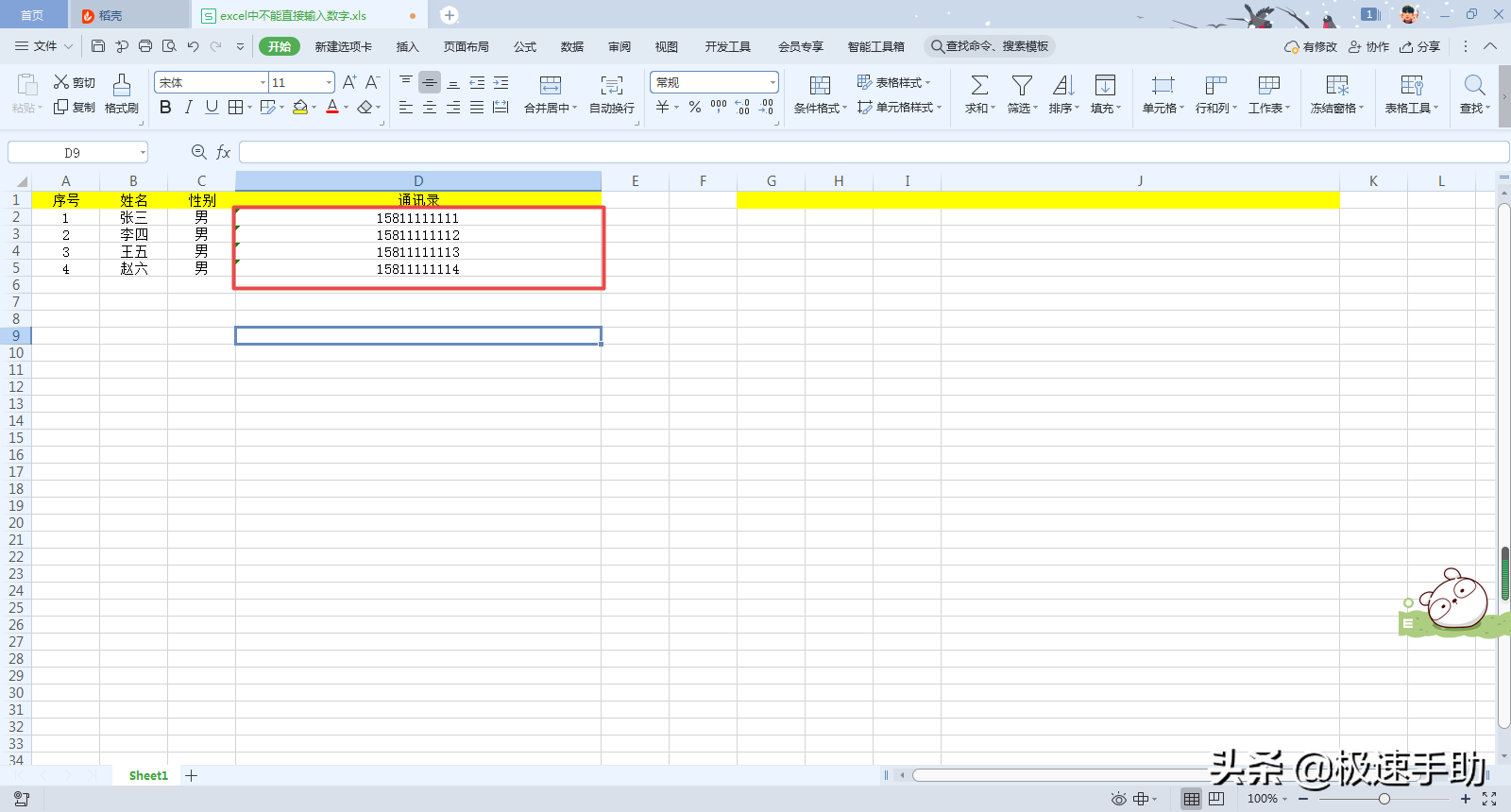Expand the font size dropdown
Viewport: 1511px width, 812px height.
pos(329,83)
